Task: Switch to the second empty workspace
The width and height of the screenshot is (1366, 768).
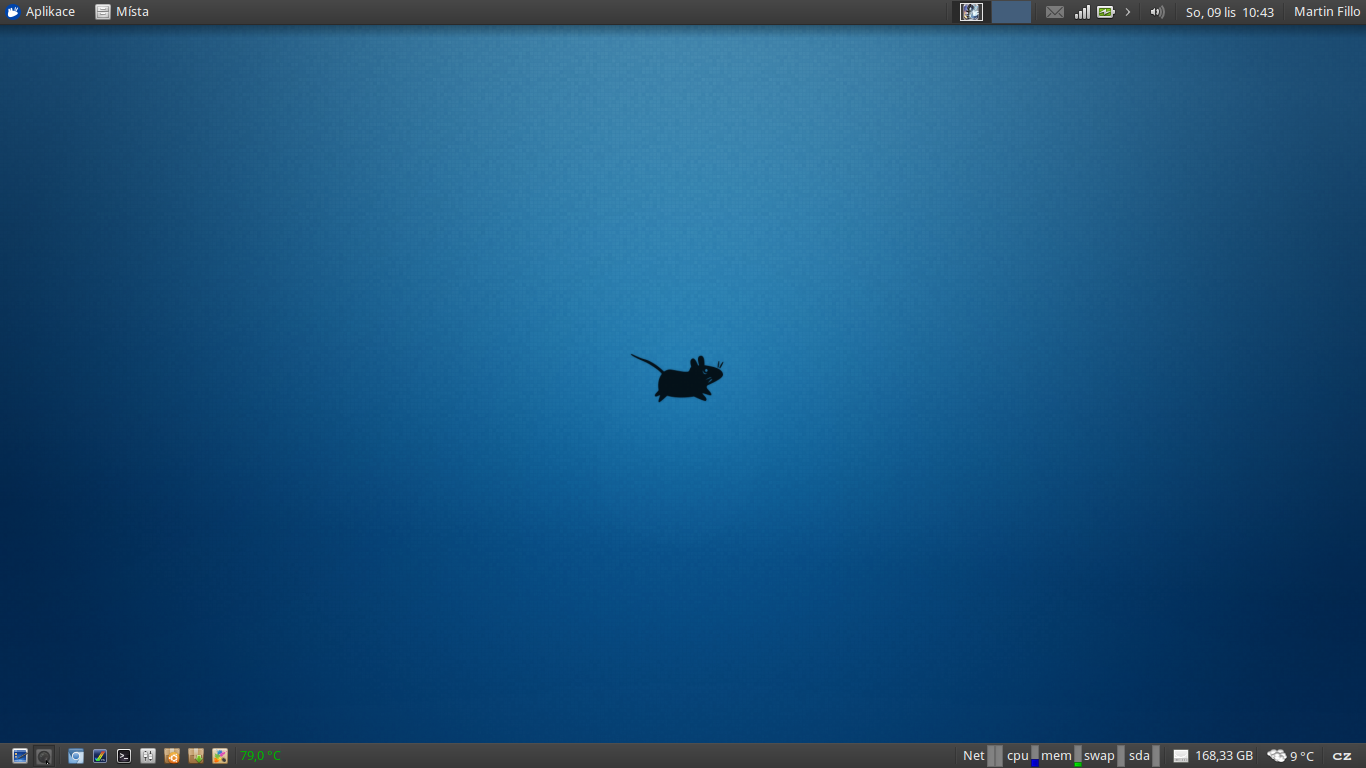Action: point(1011,12)
